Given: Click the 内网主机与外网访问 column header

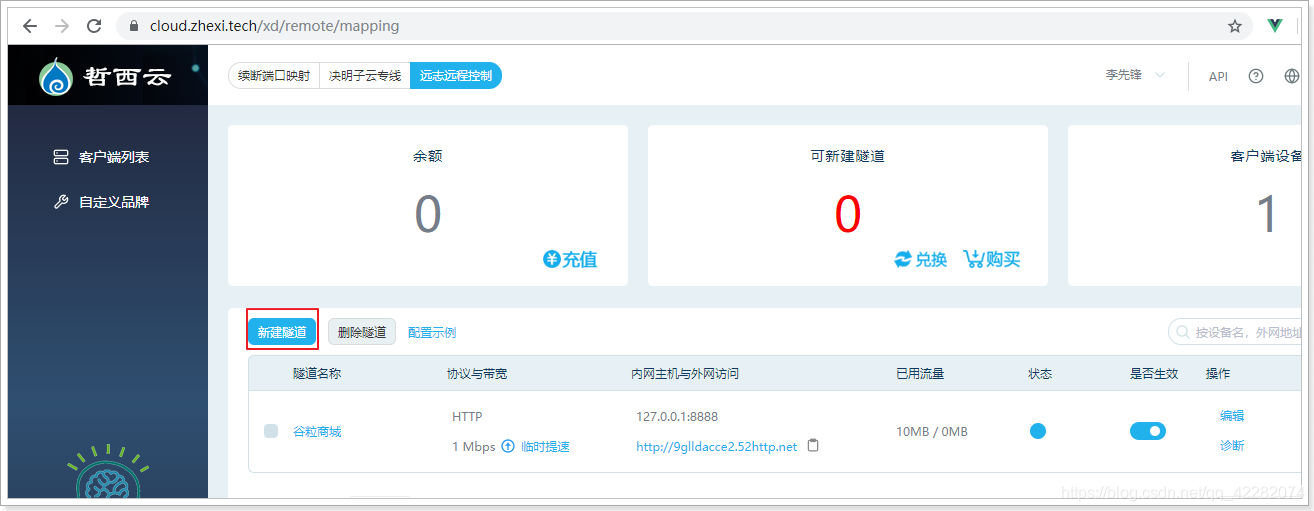Looking at the screenshot, I should 685,374.
